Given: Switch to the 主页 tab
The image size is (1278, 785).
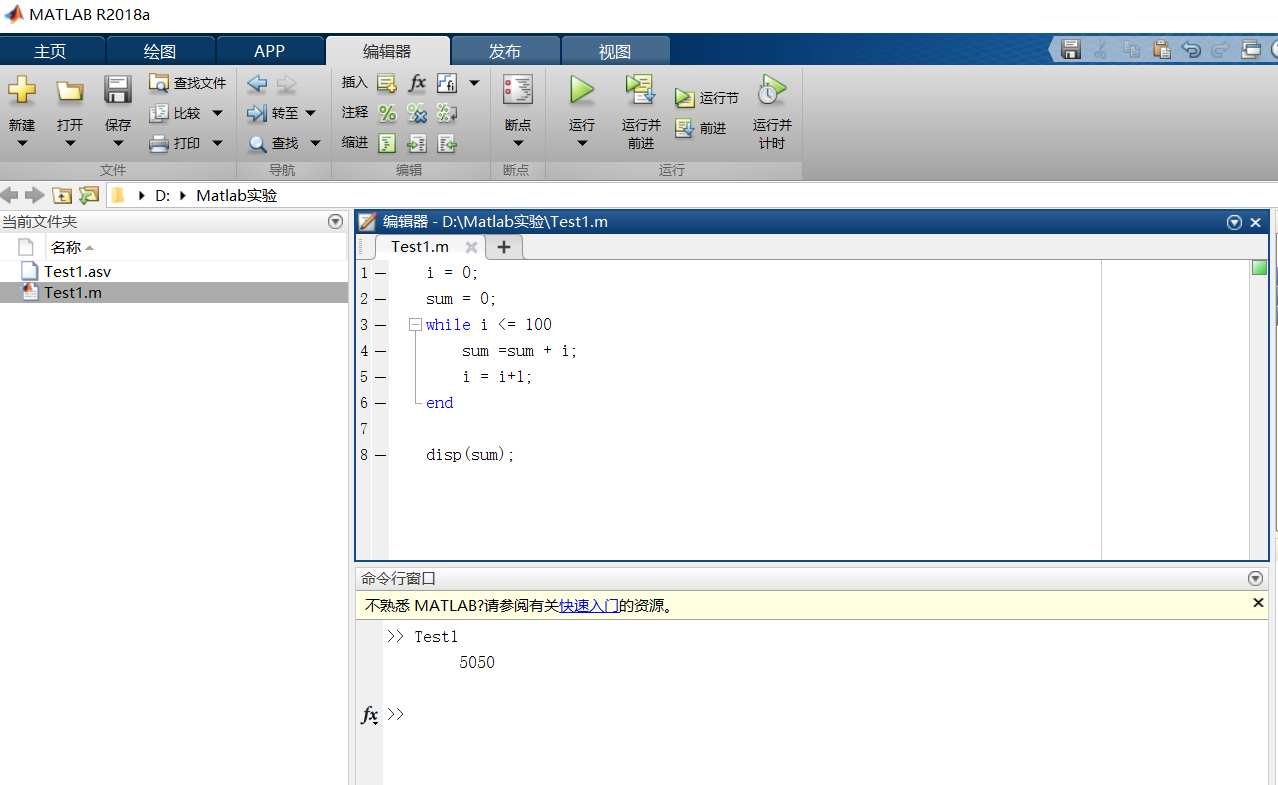Looking at the screenshot, I should click(50, 51).
